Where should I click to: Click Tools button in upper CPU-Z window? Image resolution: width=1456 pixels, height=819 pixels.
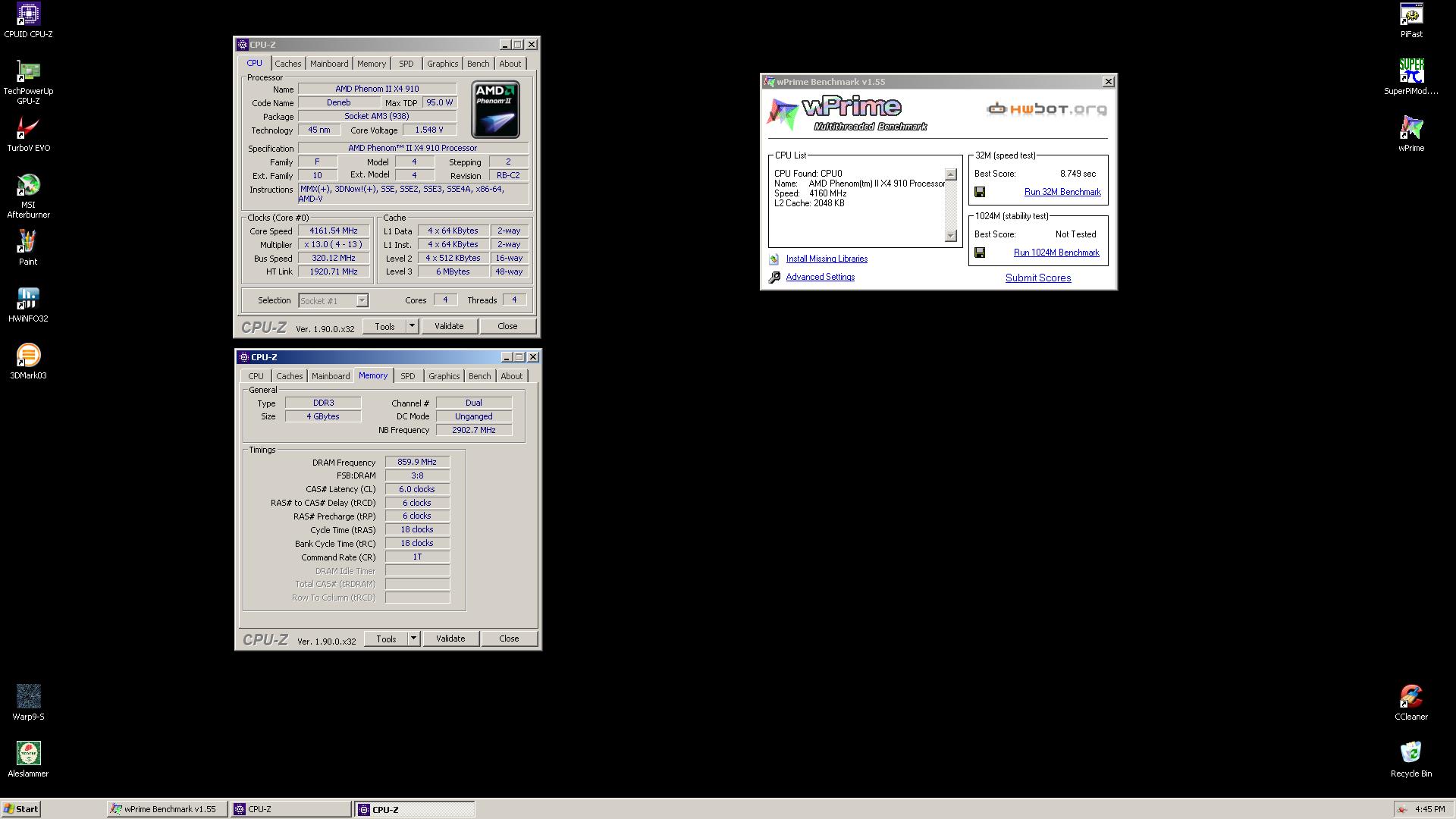click(x=384, y=326)
